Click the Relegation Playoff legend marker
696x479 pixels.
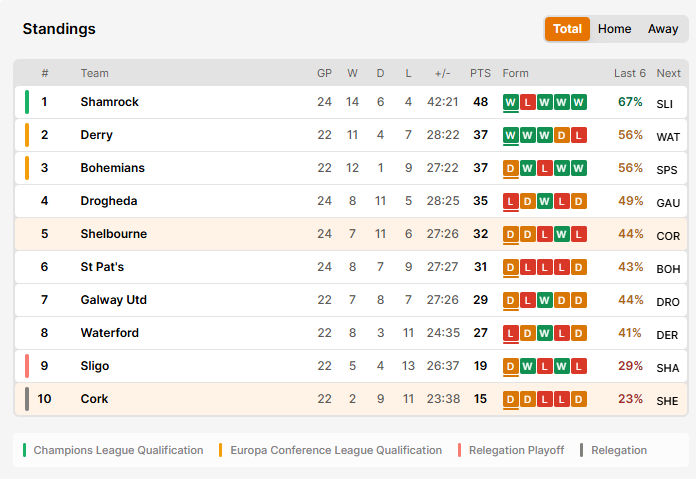point(459,450)
